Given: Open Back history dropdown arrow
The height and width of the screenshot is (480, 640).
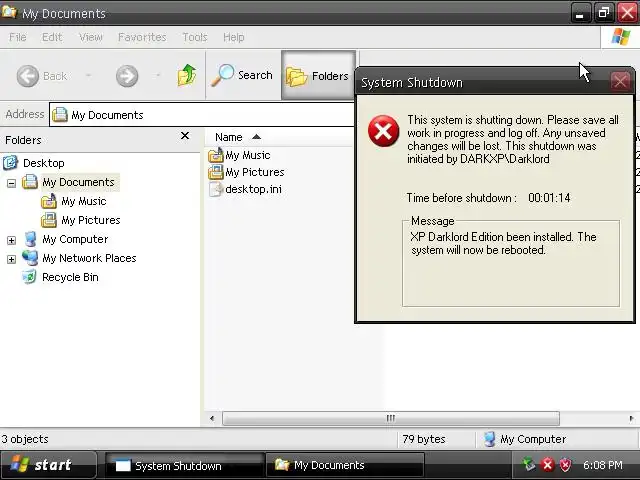Looking at the screenshot, I should (89, 76).
